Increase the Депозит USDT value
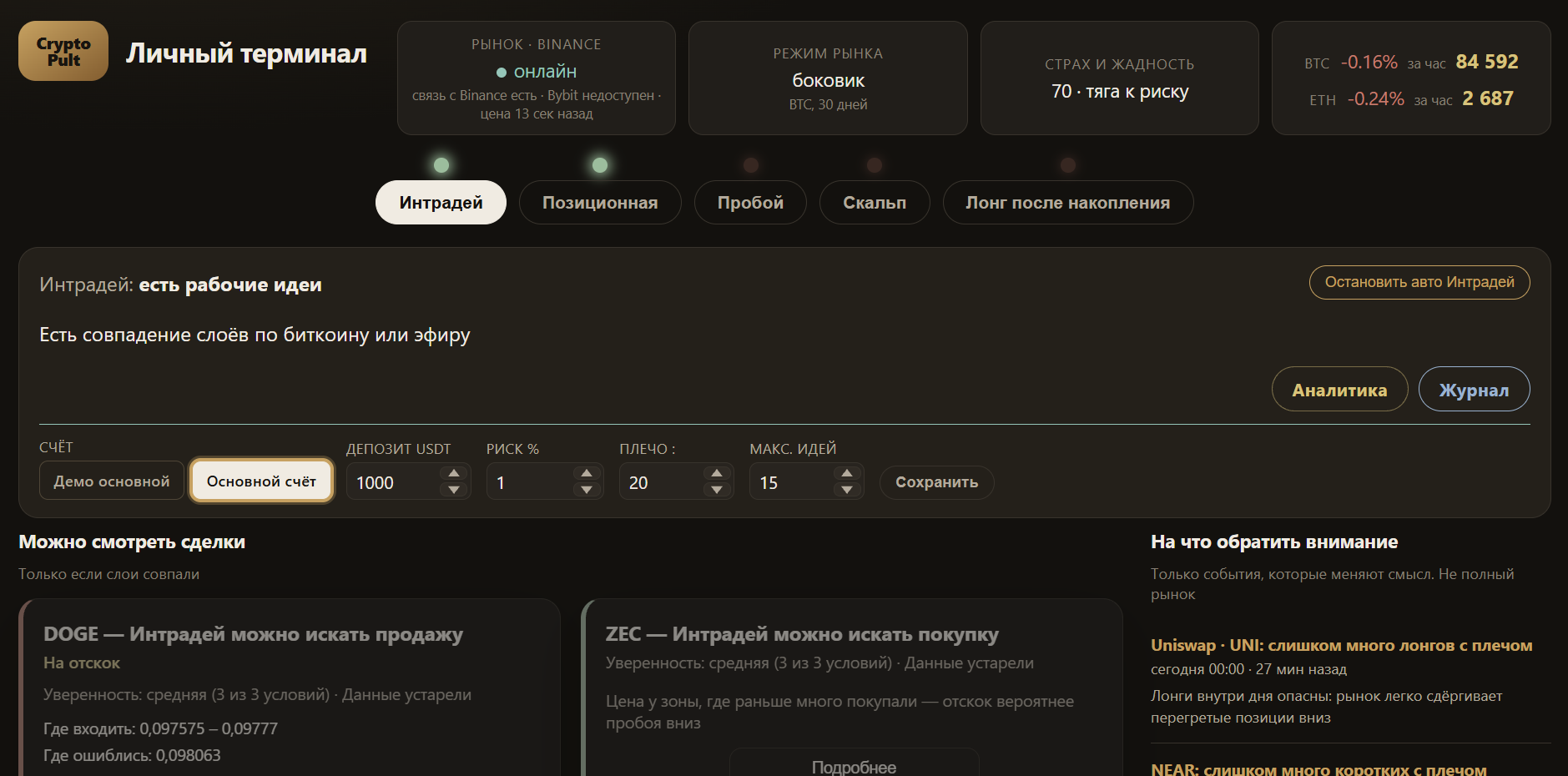The image size is (1568, 776). [454, 473]
